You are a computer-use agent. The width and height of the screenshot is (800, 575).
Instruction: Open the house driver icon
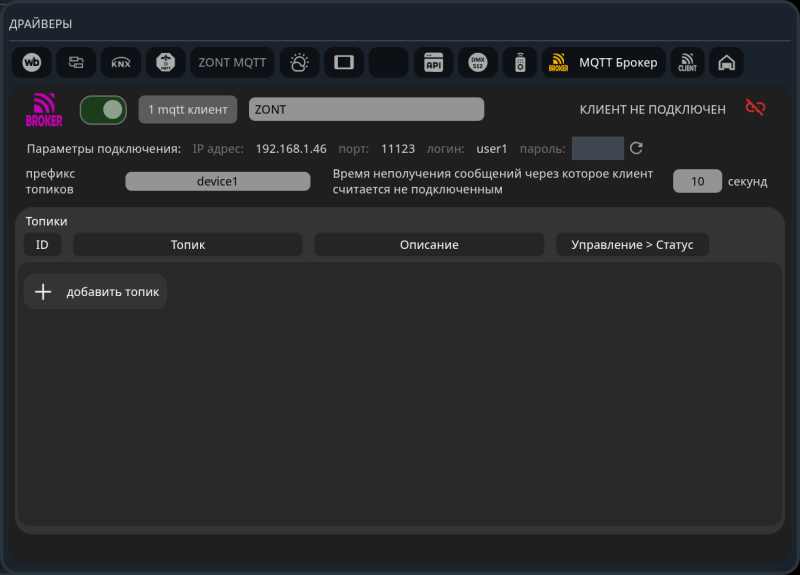coord(727,62)
